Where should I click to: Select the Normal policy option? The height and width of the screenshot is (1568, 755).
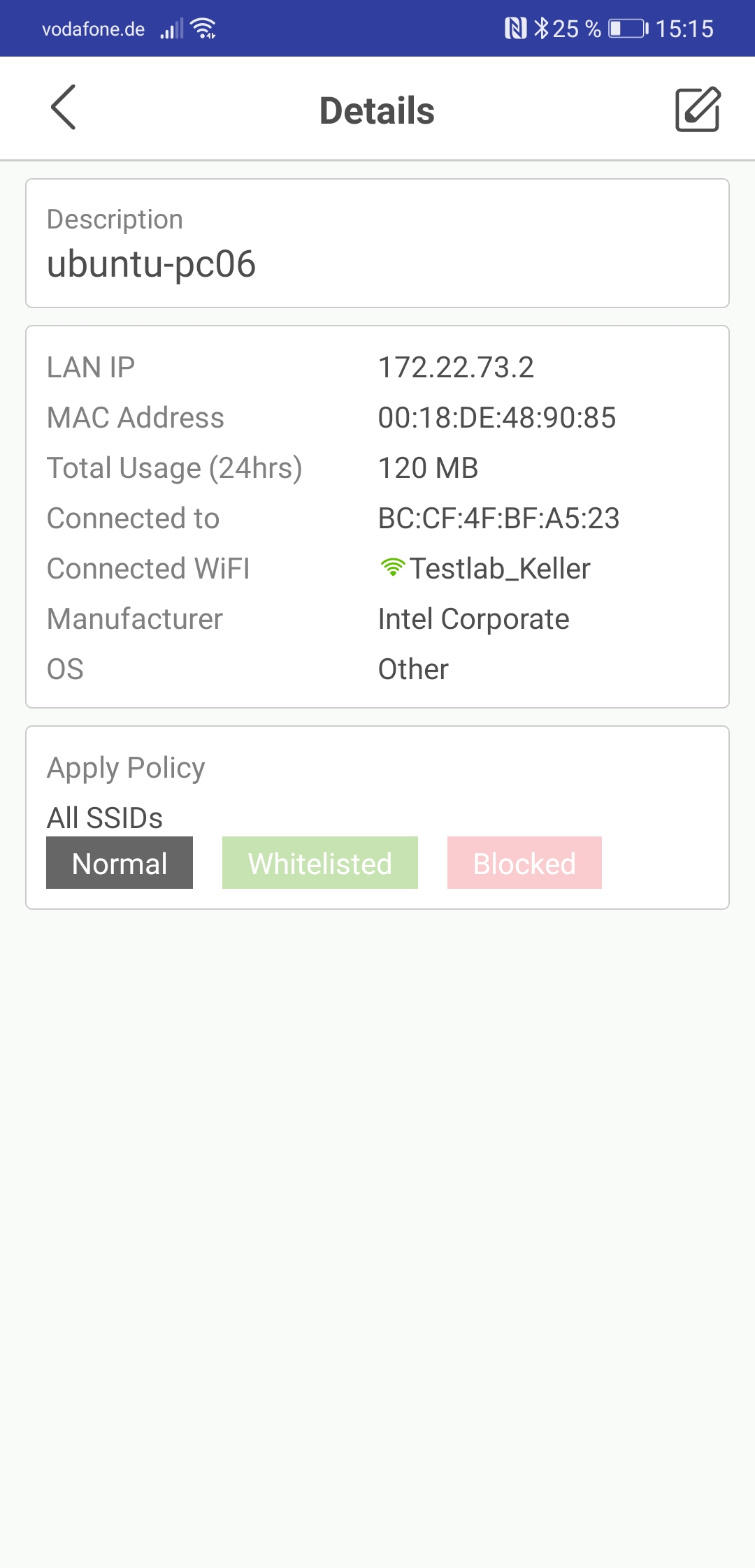tap(120, 863)
